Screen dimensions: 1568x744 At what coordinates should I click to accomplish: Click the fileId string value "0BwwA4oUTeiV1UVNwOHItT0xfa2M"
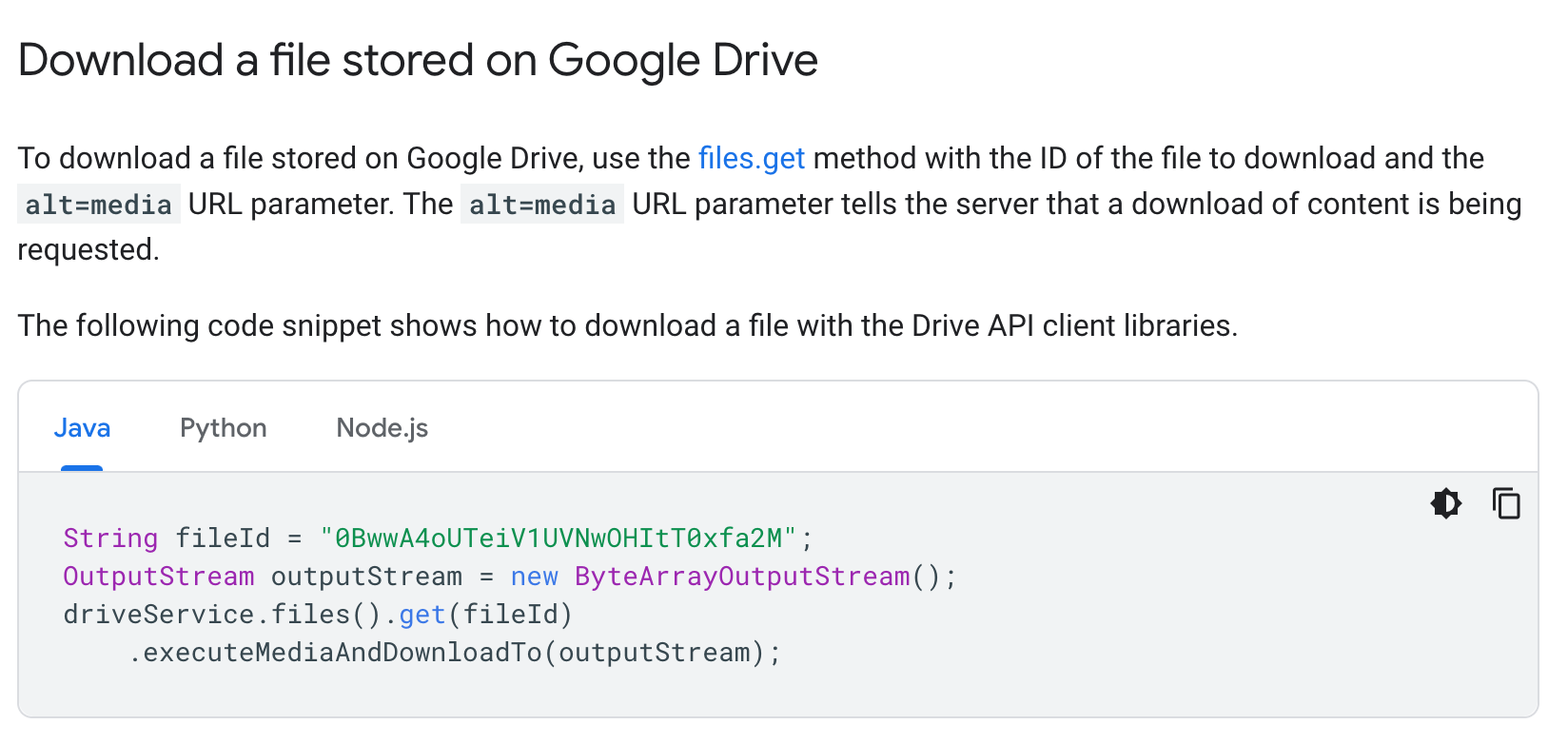pos(559,538)
